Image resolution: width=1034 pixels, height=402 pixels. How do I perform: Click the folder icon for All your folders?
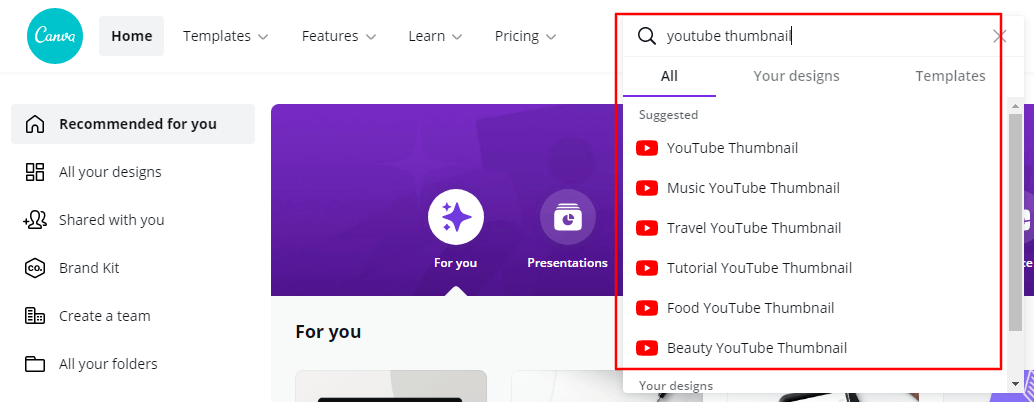click(34, 364)
